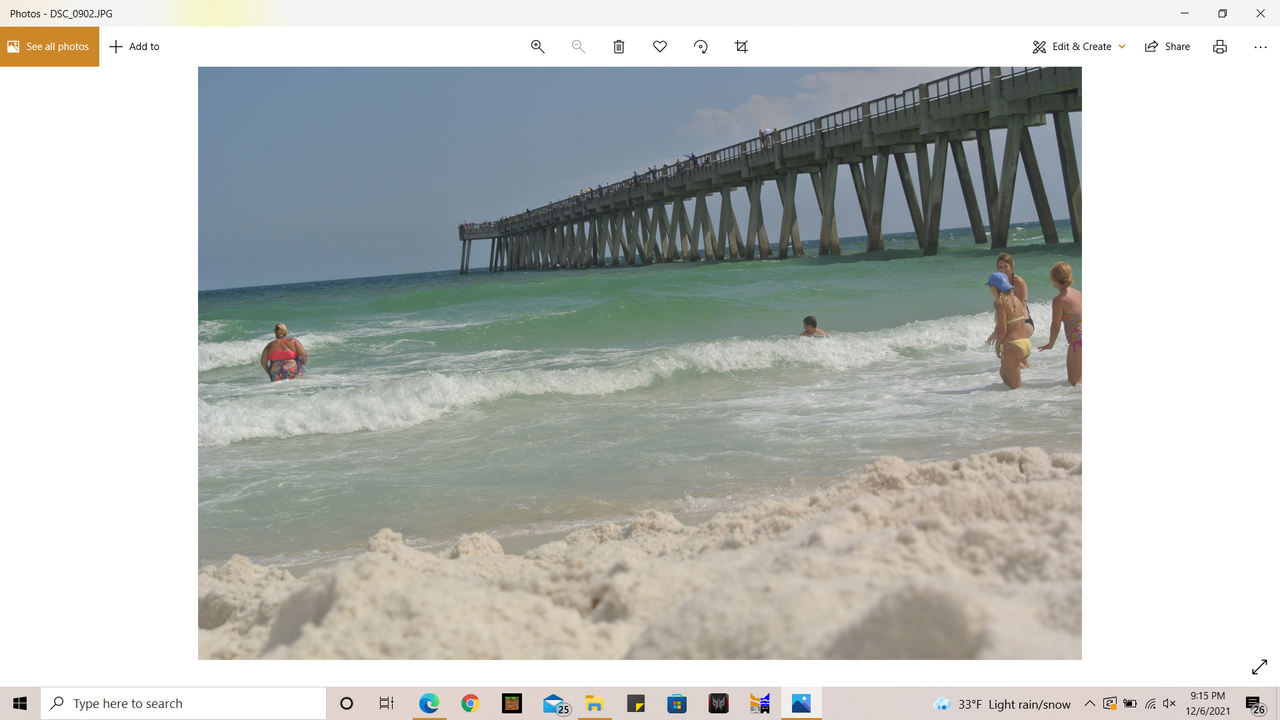
Task: Print the current photo
Action: click(1219, 46)
